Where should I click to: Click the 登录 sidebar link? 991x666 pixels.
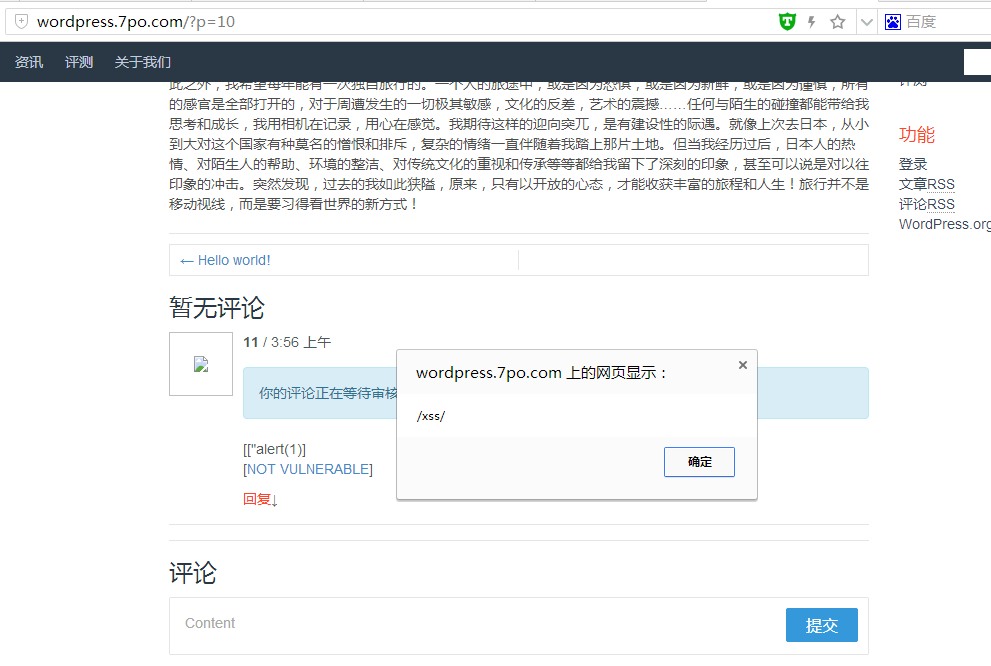[913, 164]
